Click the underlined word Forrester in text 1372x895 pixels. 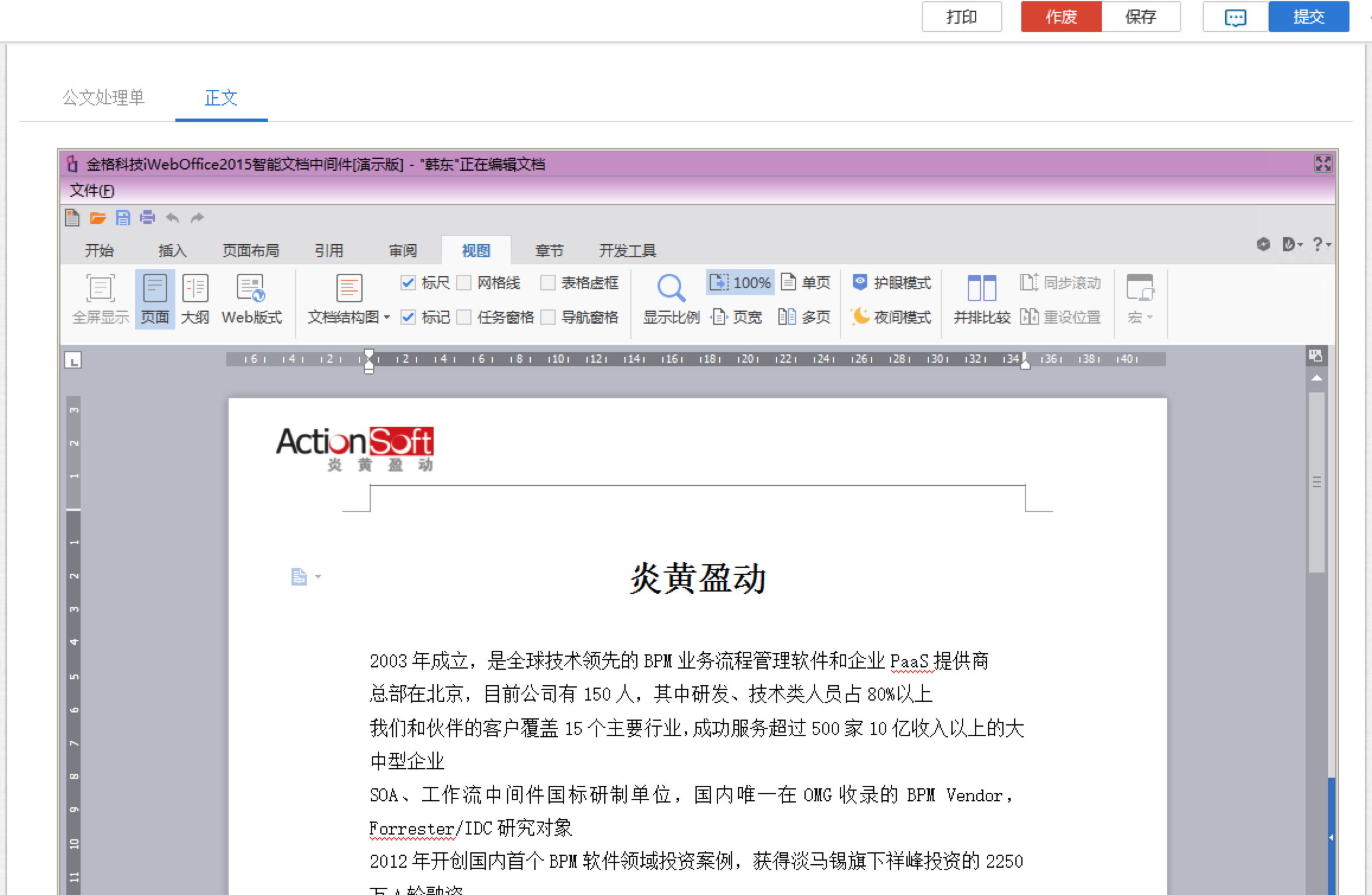tap(412, 828)
